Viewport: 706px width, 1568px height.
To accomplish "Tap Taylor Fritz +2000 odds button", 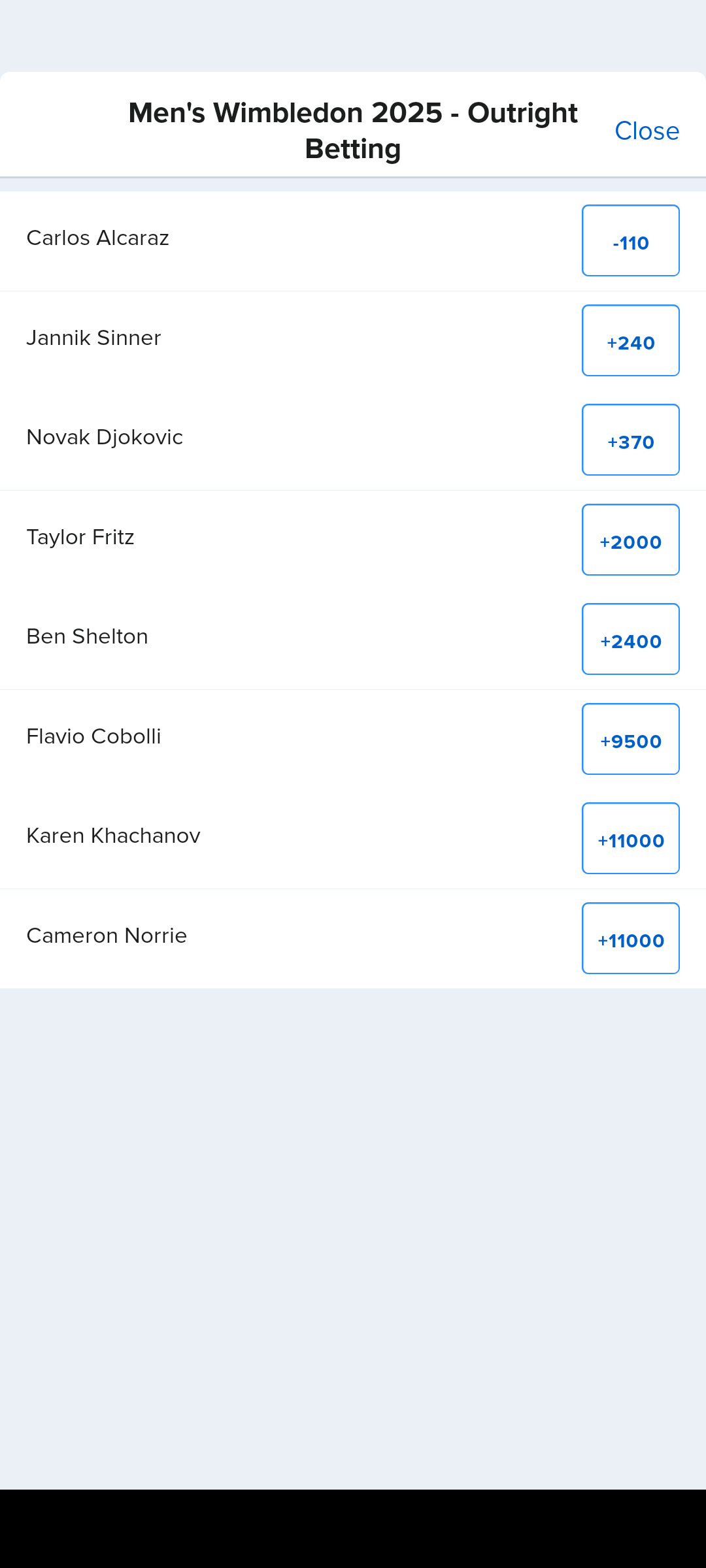I will [x=630, y=540].
